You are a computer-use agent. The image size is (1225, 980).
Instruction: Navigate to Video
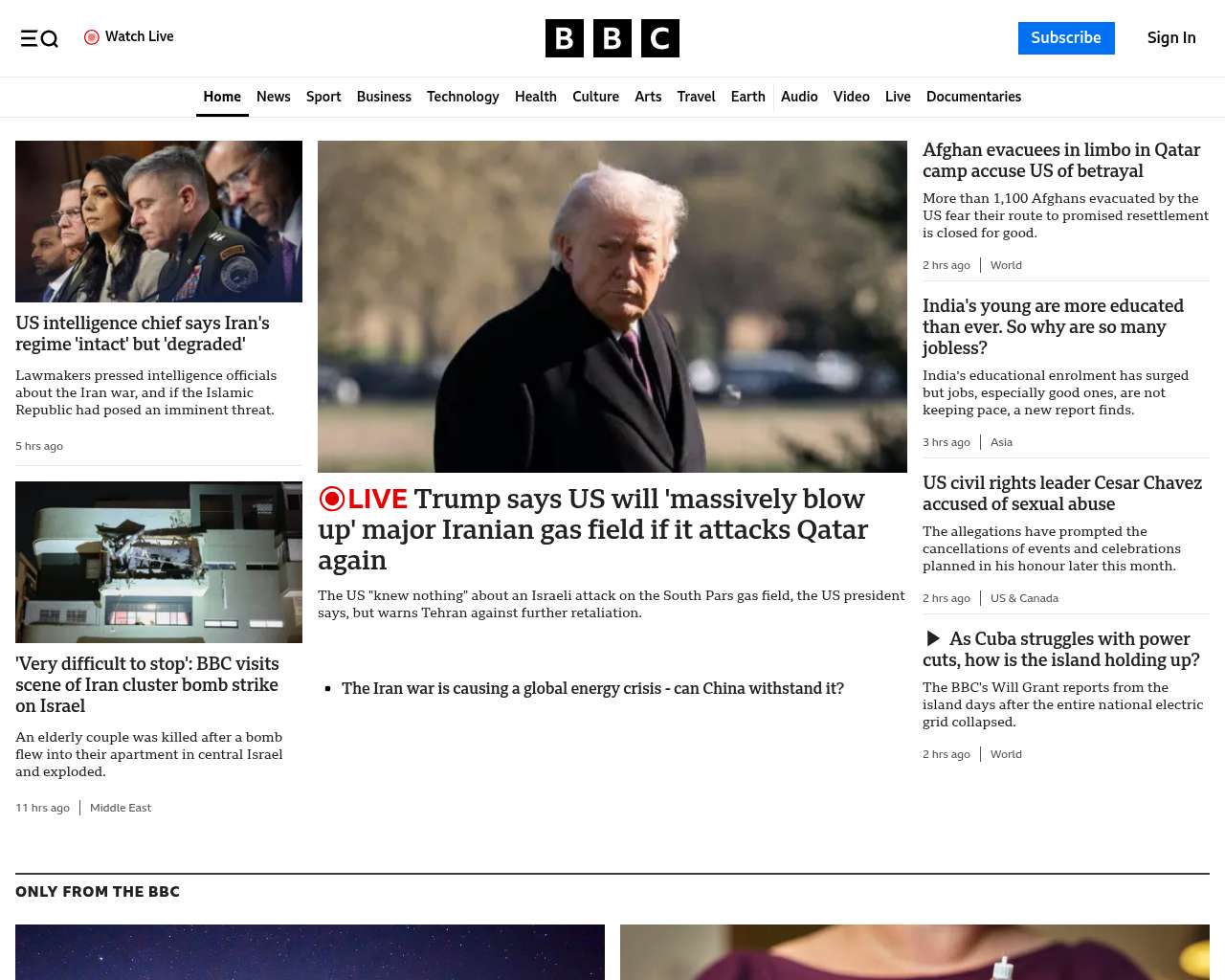click(852, 97)
